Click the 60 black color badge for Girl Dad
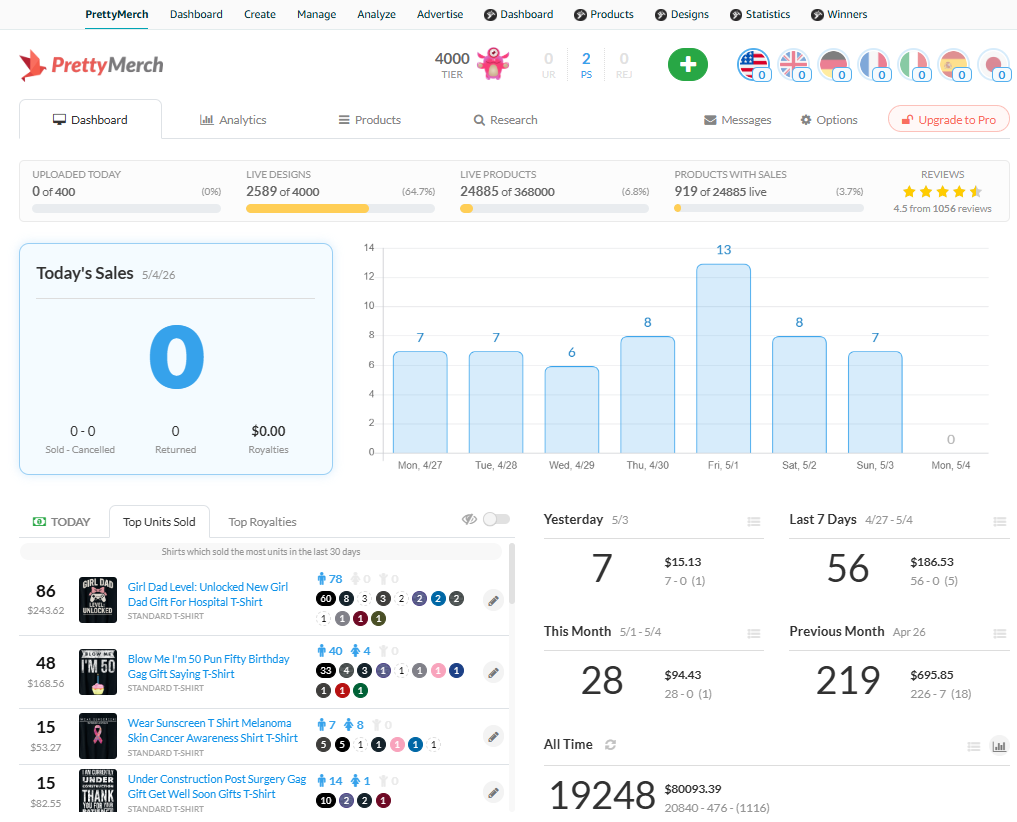 point(326,599)
